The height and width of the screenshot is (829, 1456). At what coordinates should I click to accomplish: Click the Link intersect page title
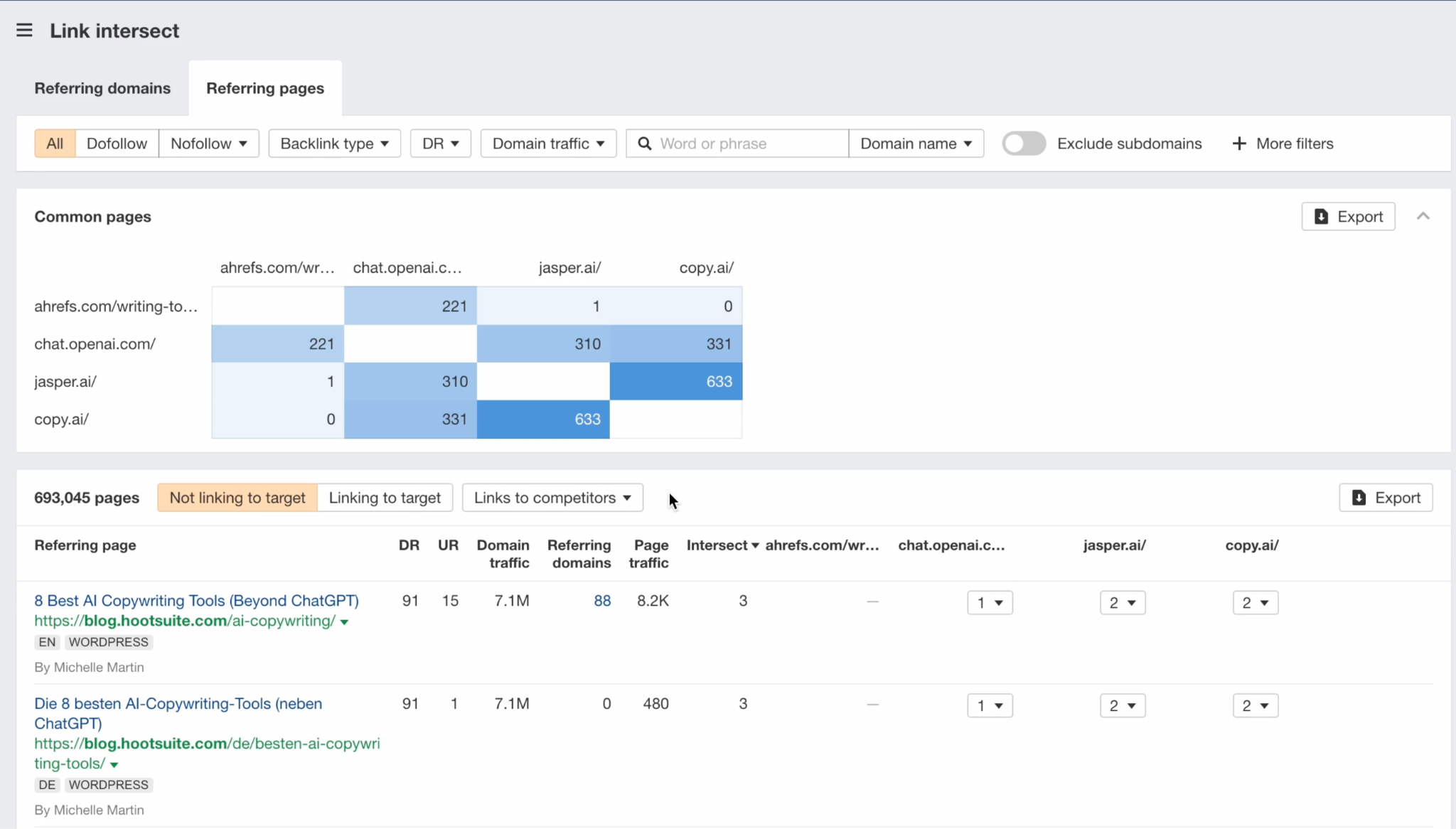click(x=114, y=31)
